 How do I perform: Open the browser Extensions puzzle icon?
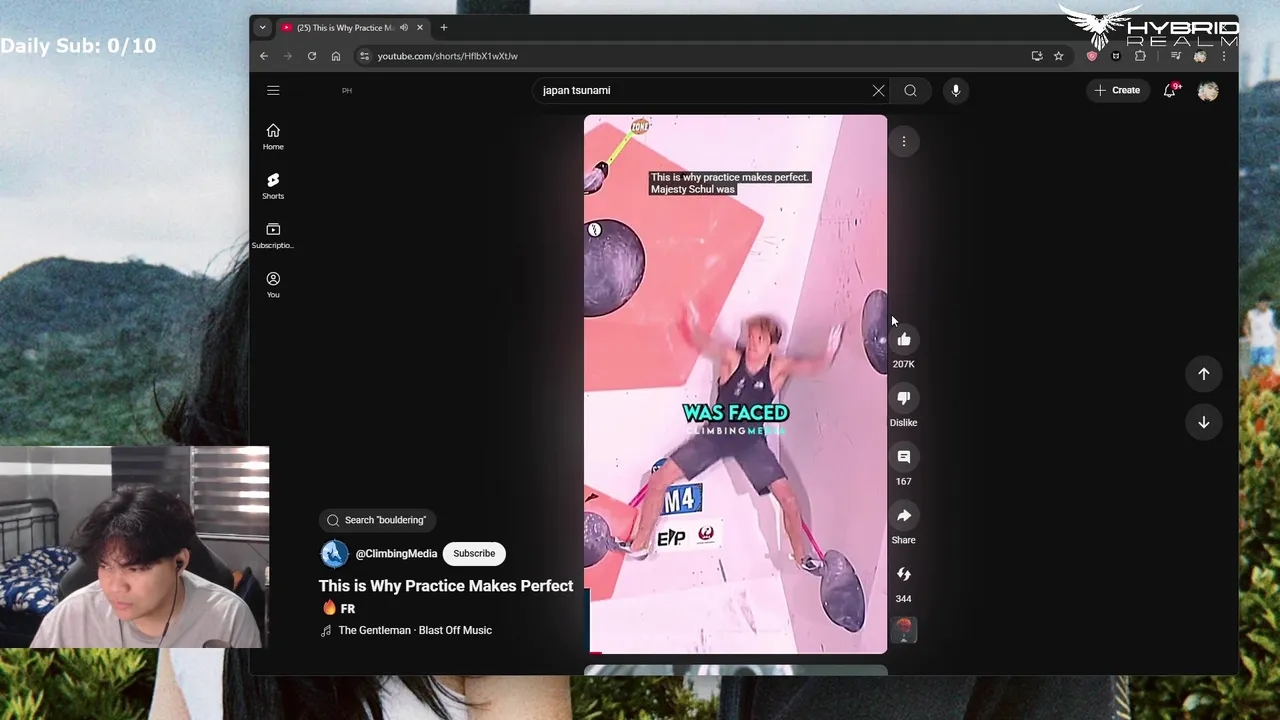click(1140, 56)
